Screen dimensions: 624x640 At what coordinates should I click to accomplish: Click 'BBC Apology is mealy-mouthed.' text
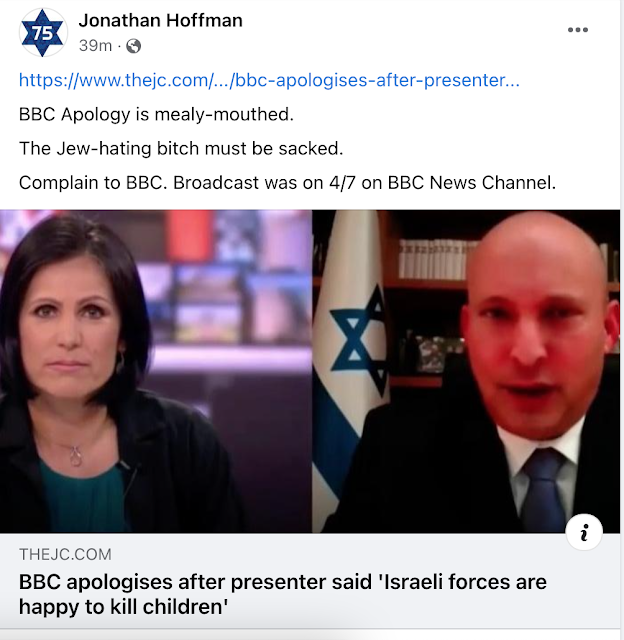click(x=156, y=114)
